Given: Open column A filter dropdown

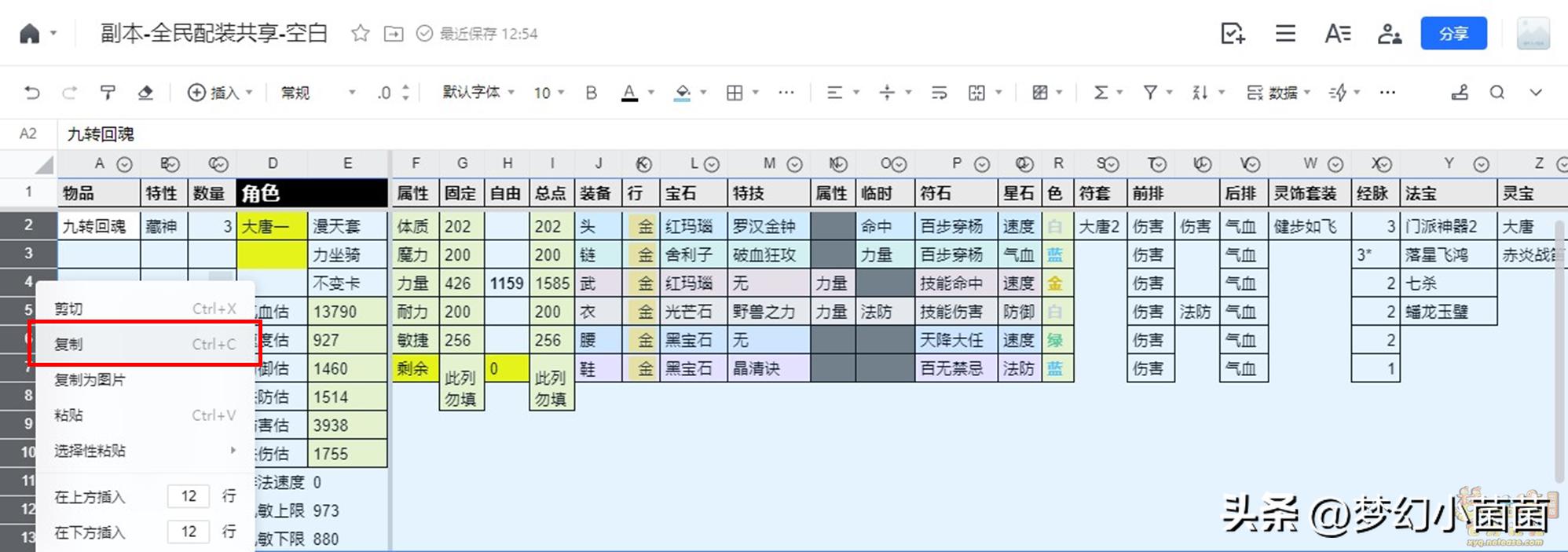Looking at the screenshot, I should coord(124,164).
